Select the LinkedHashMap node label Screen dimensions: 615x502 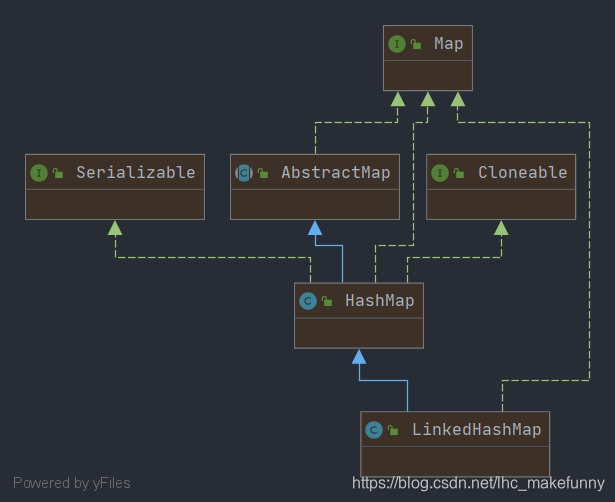[477, 430]
